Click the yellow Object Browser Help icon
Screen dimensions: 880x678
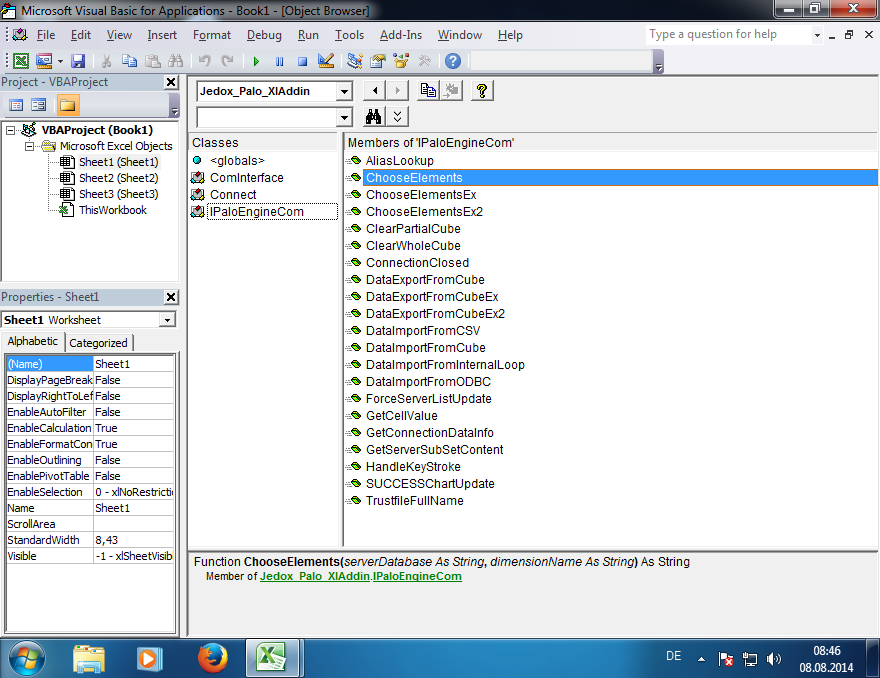point(482,90)
